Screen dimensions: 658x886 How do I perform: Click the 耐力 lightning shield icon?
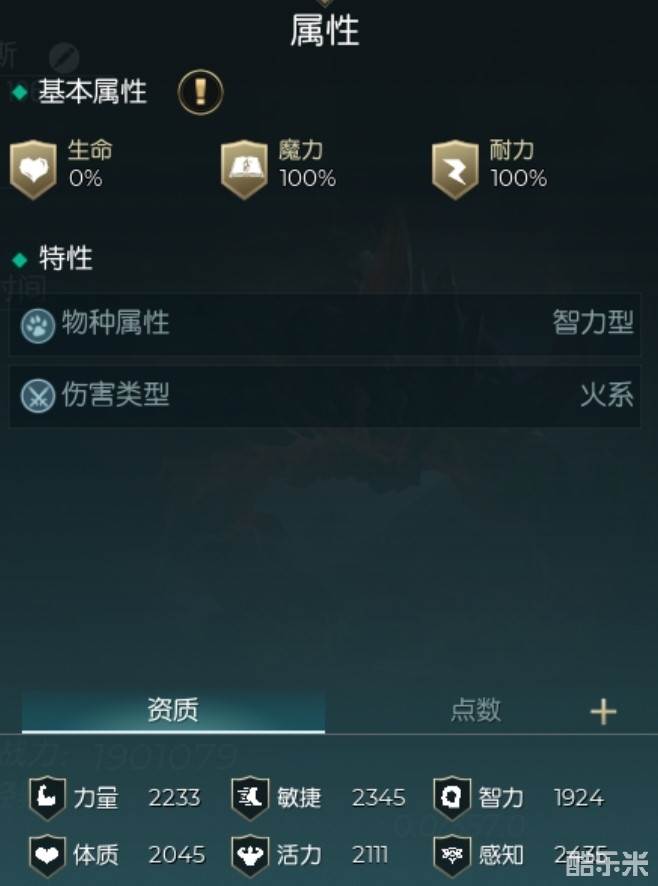click(x=455, y=170)
